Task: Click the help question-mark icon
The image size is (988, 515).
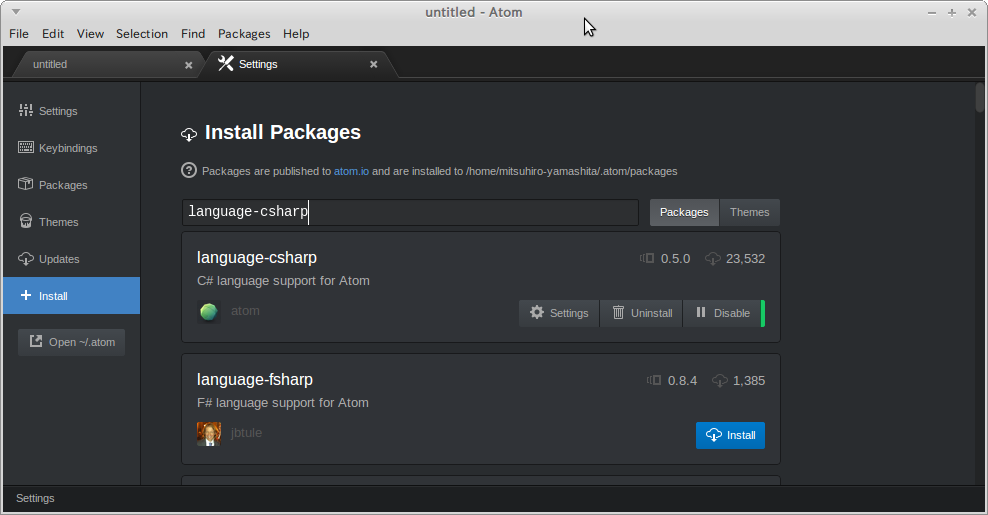Action: click(188, 170)
